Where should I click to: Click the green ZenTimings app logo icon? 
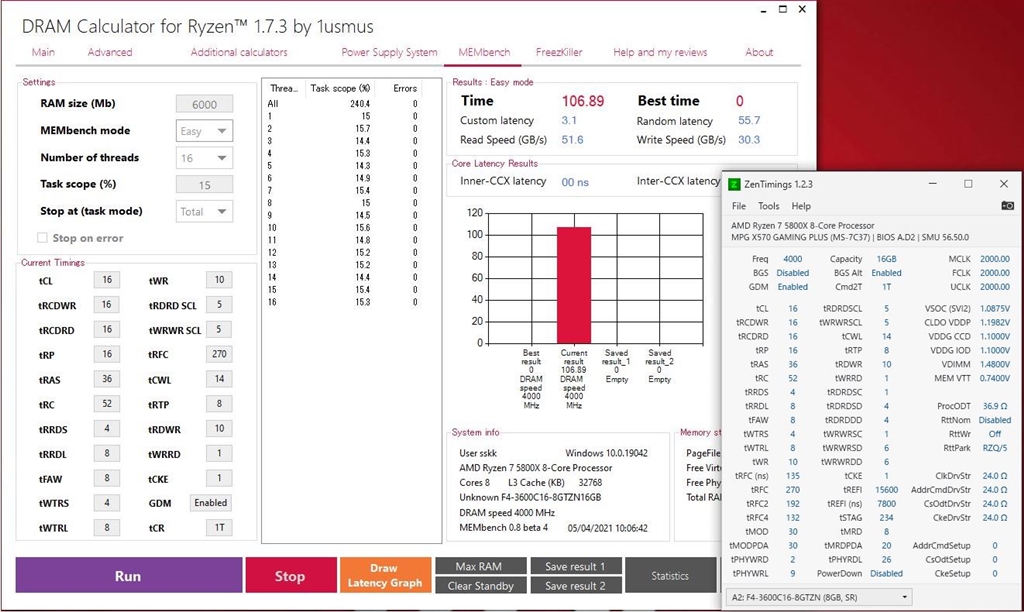point(734,184)
